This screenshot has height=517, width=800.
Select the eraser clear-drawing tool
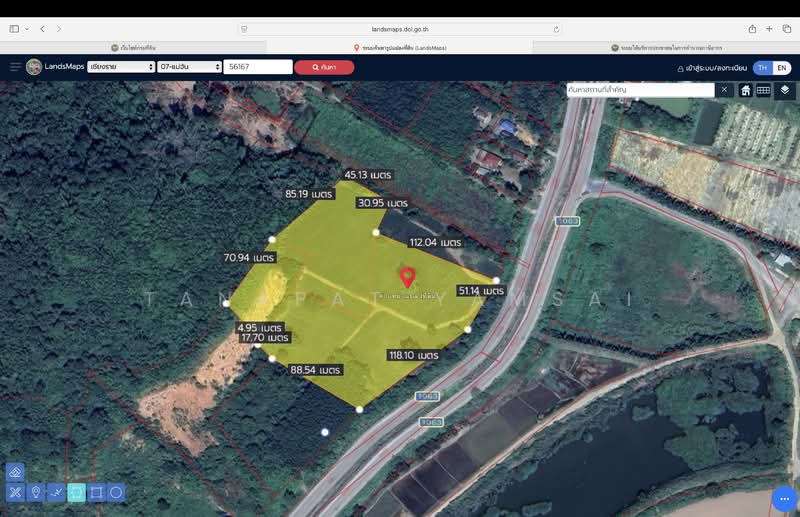tap(15, 472)
